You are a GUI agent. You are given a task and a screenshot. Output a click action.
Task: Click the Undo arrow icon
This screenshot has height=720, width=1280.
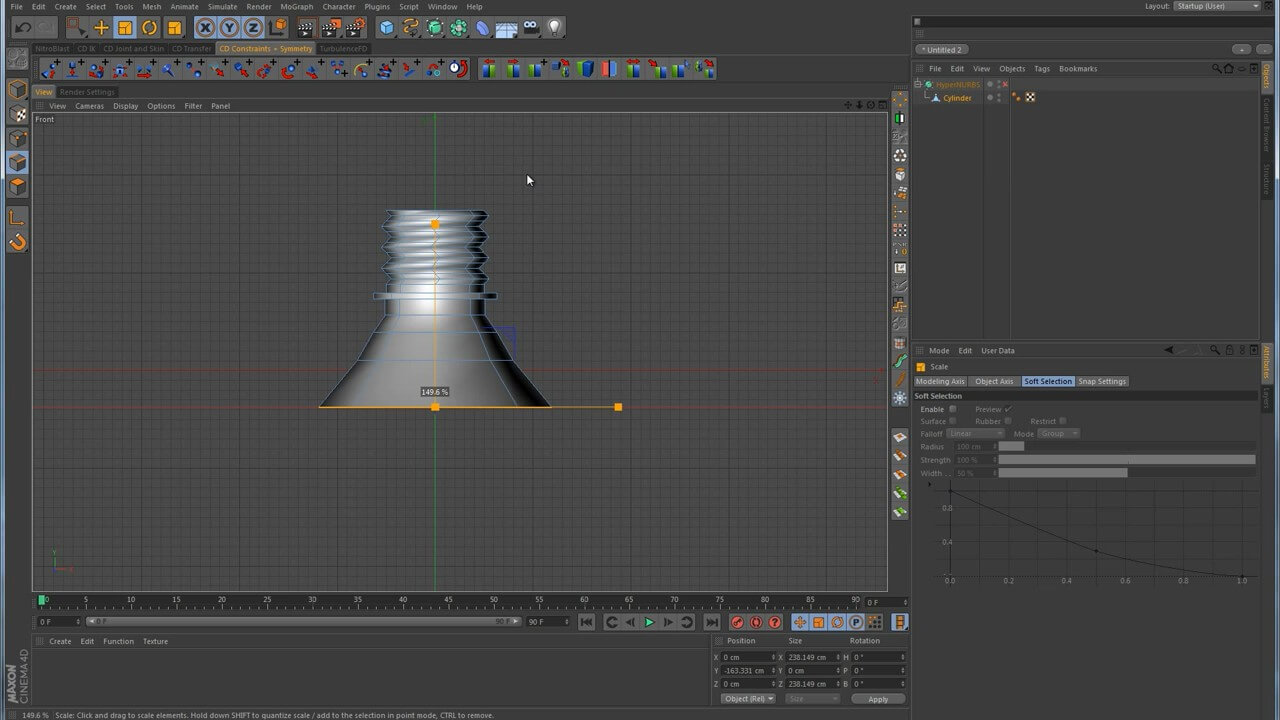tap(22, 28)
